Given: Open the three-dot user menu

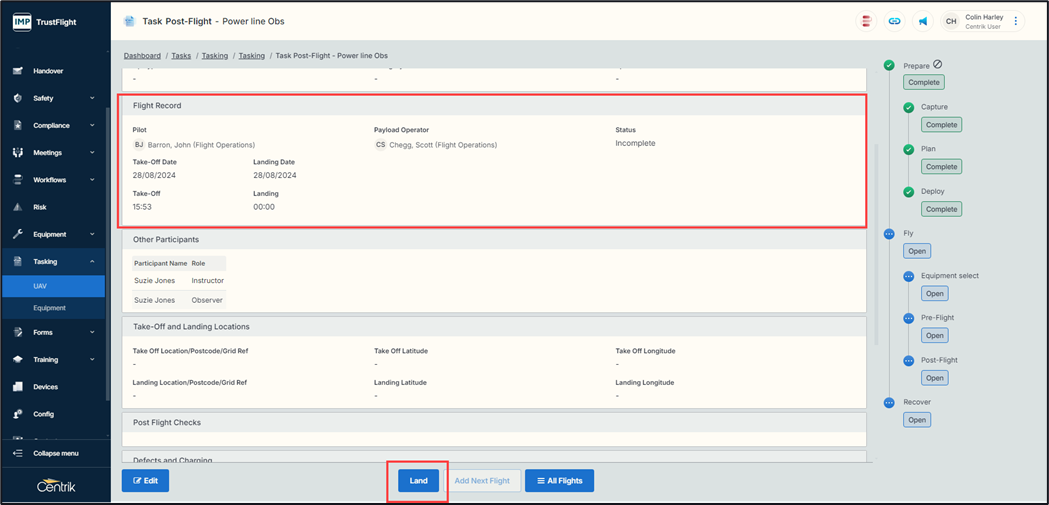Looking at the screenshot, I should [1016, 21].
